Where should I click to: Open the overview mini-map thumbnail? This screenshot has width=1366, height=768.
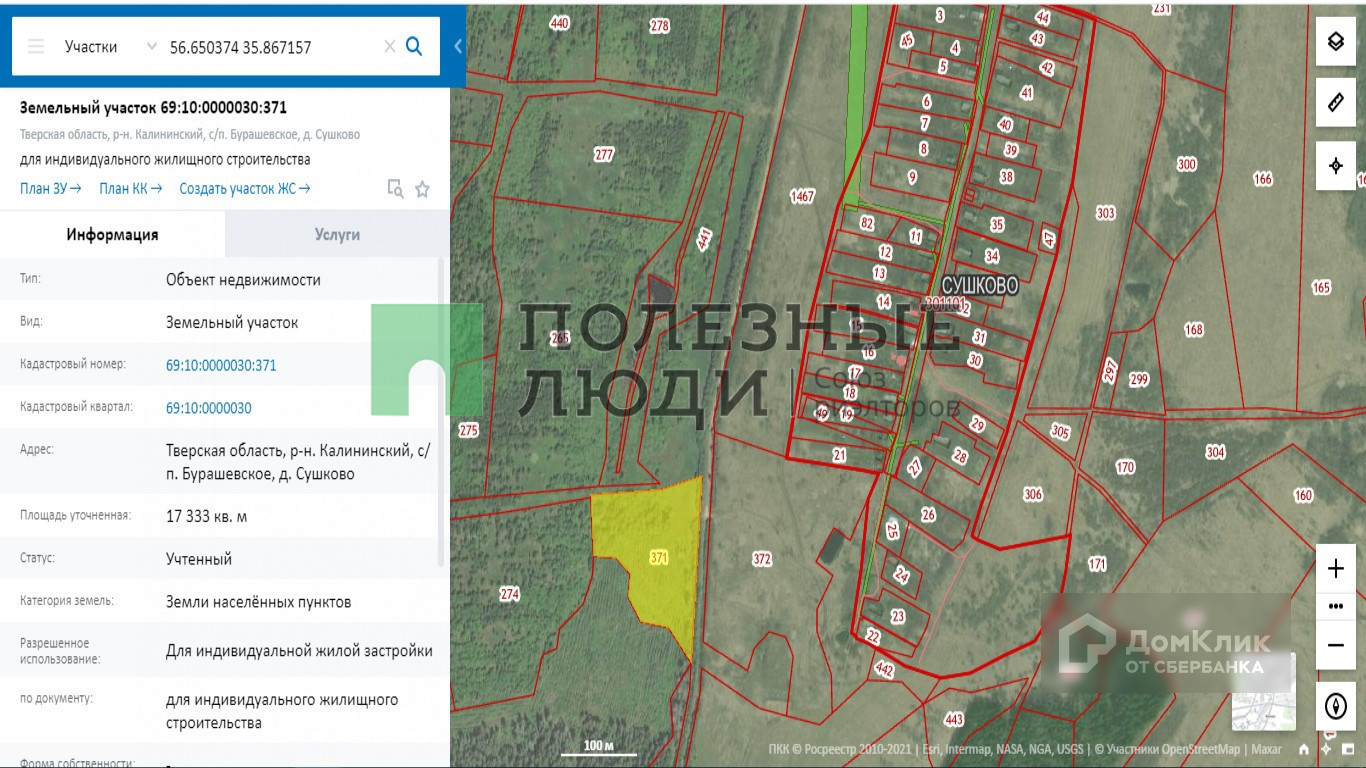[x=1263, y=692]
